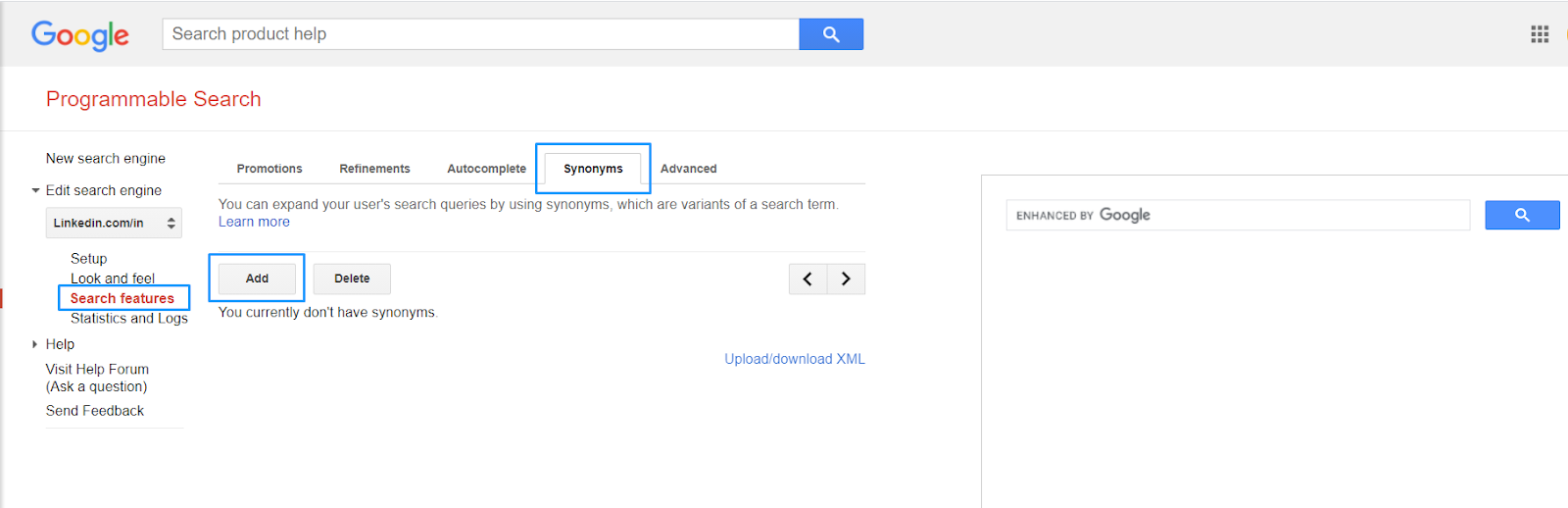Open the Autocomplete tab

[486, 169]
